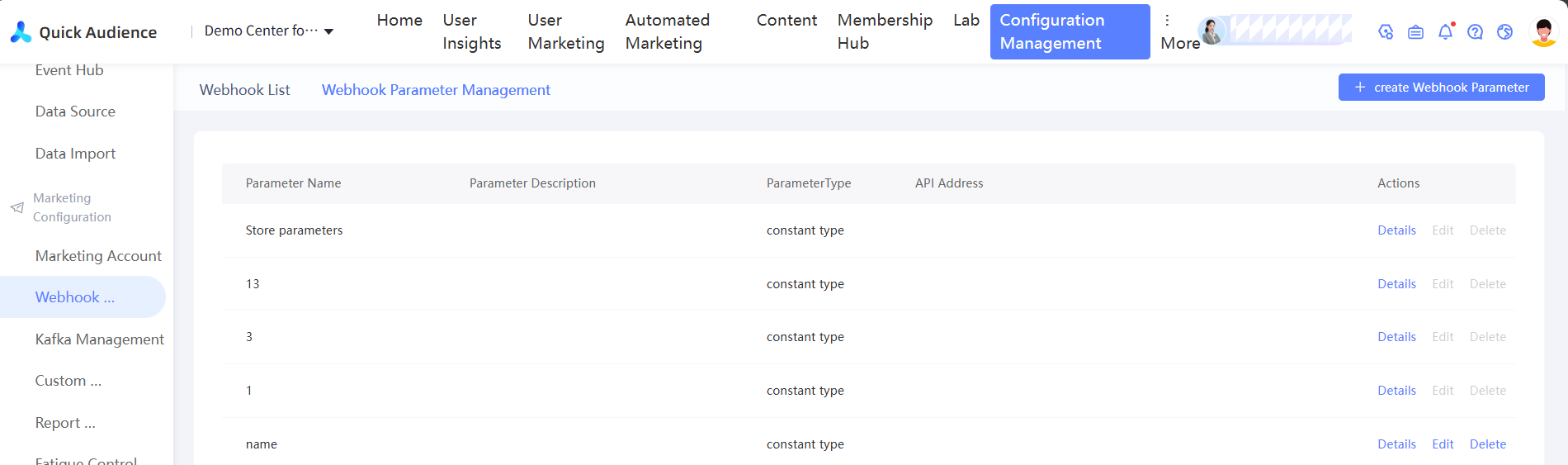The height and width of the screenshot is (465, 1568).
Task: Click the Quick Audience logo icon
Action: tap(21, 32)
